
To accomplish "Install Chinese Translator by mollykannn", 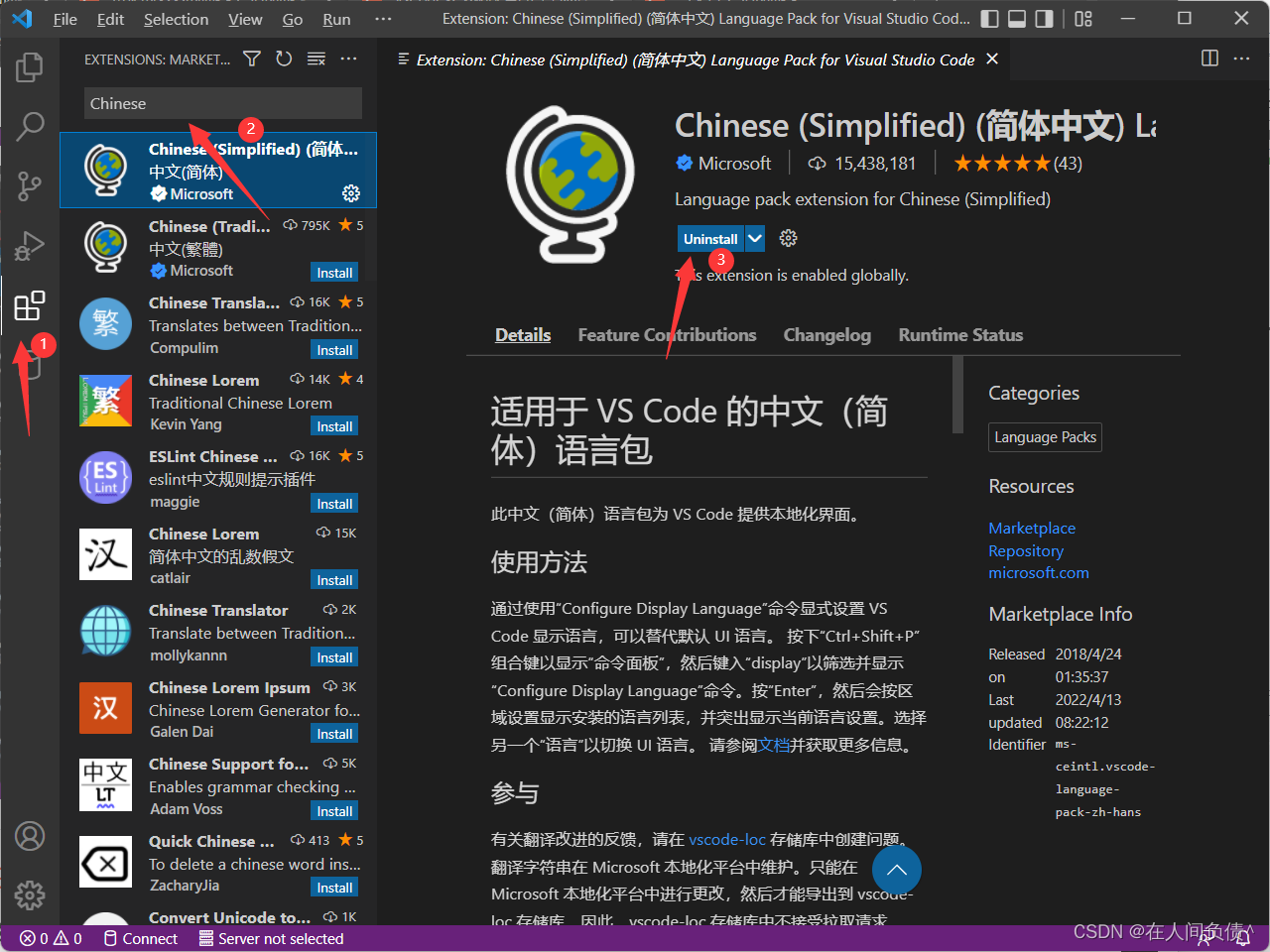I will (x=334, y=657).
